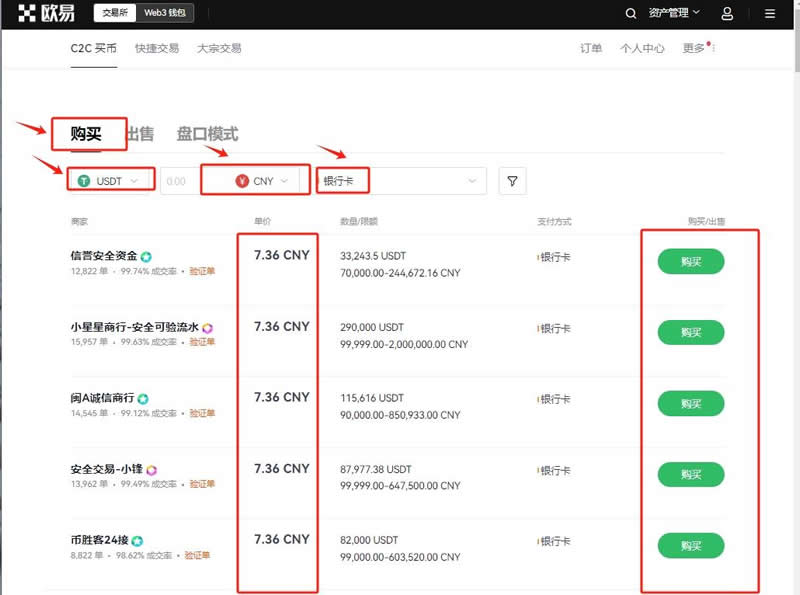Click 购买 button for 信誉安全资金
The height and width of the screenshot is (595, 800).
click(691, 261)
